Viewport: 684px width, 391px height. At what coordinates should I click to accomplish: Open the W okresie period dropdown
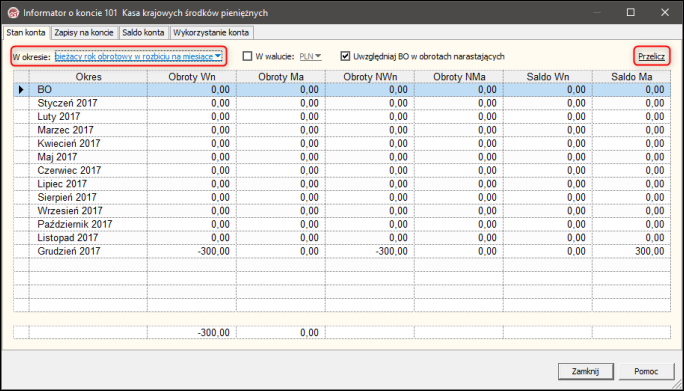click(x=139, y=57)
